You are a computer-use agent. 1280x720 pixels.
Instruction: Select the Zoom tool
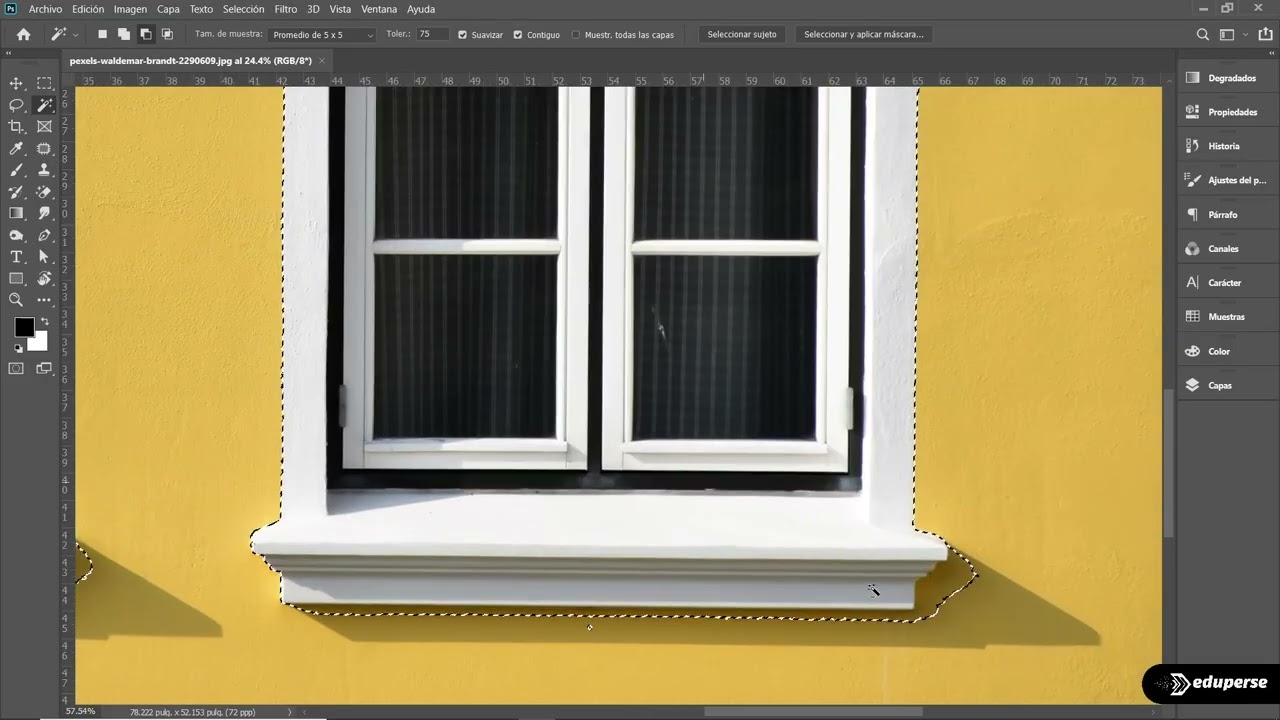(x=16, y=300)
